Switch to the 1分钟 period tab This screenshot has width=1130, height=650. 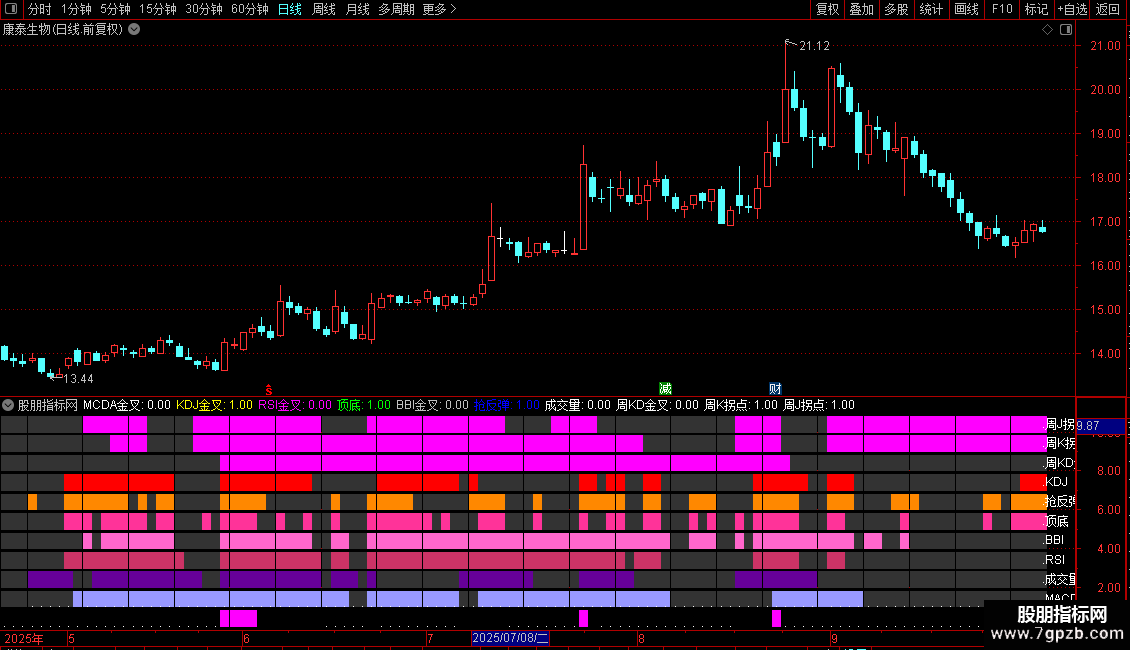76,9
